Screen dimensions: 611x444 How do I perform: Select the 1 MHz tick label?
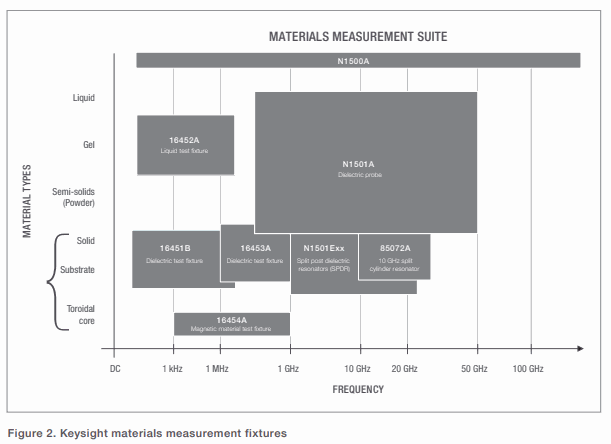pyautogui.click(x=218, y=369)
